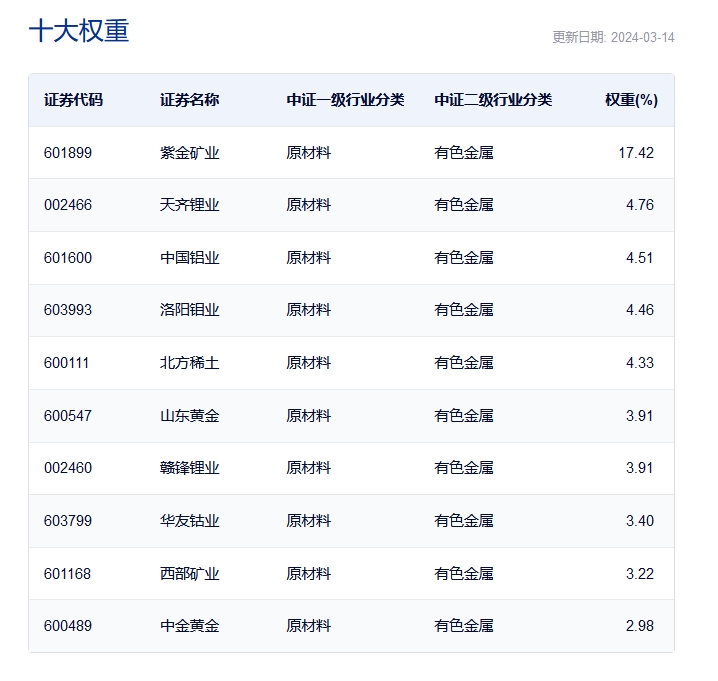This screenshot has width=718, height=681.
Task: Click 原材料 in the 天齐锂业 row
Action: click(309, 205)
